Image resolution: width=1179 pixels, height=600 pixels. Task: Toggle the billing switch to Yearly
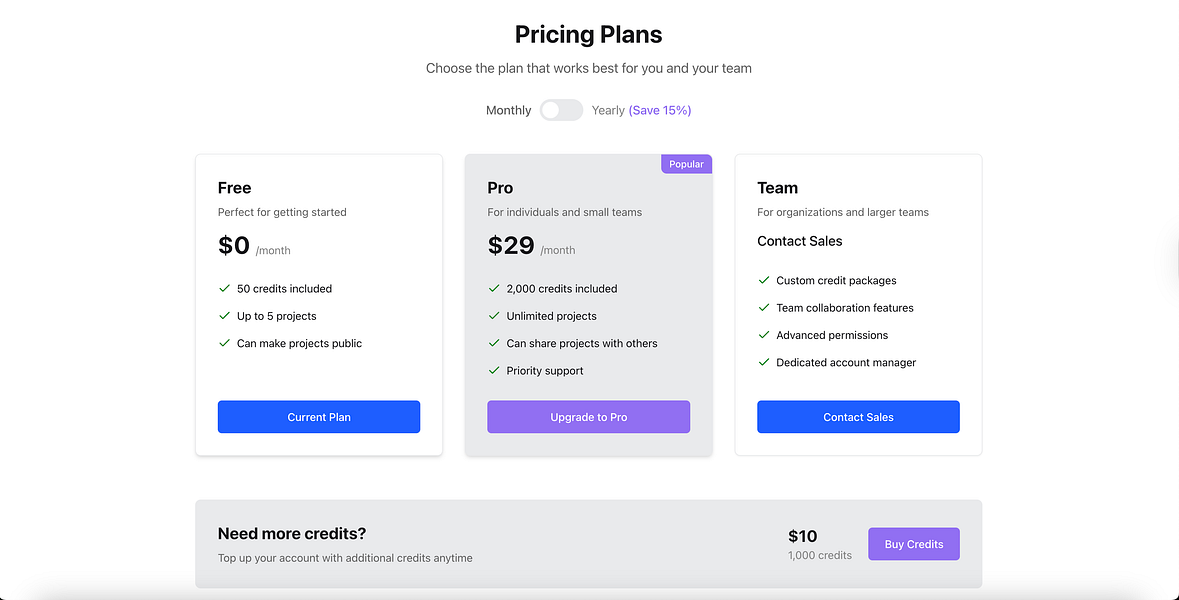pyautogui.click(x=561, y=110)
